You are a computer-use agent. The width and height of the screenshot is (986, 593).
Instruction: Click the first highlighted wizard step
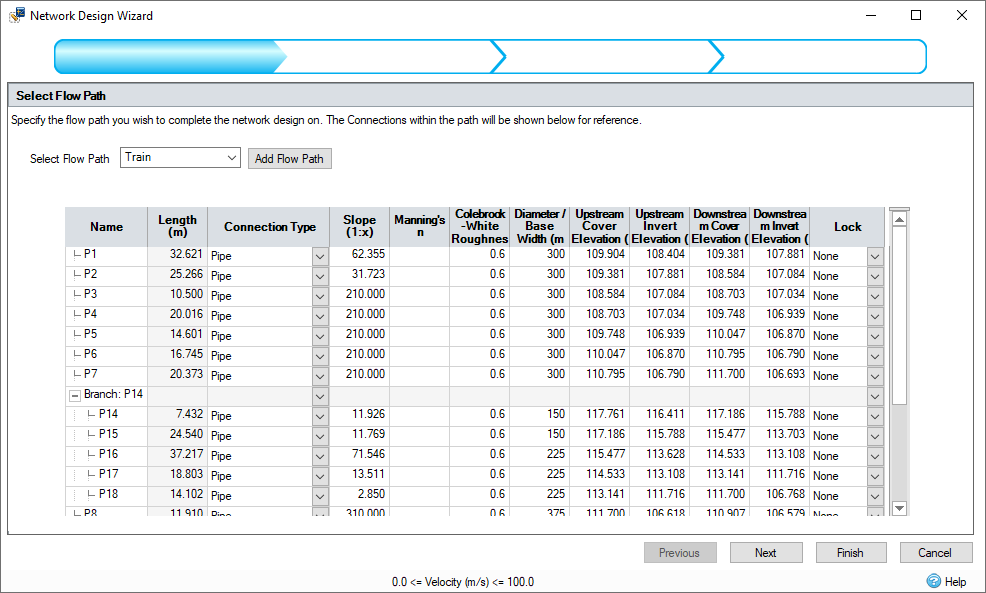click(x=170, y=57)
